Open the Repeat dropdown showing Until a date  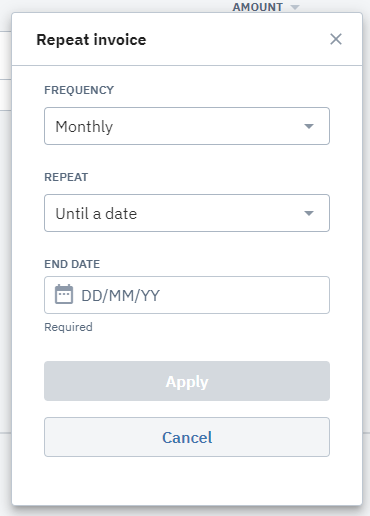coord(187,213)
